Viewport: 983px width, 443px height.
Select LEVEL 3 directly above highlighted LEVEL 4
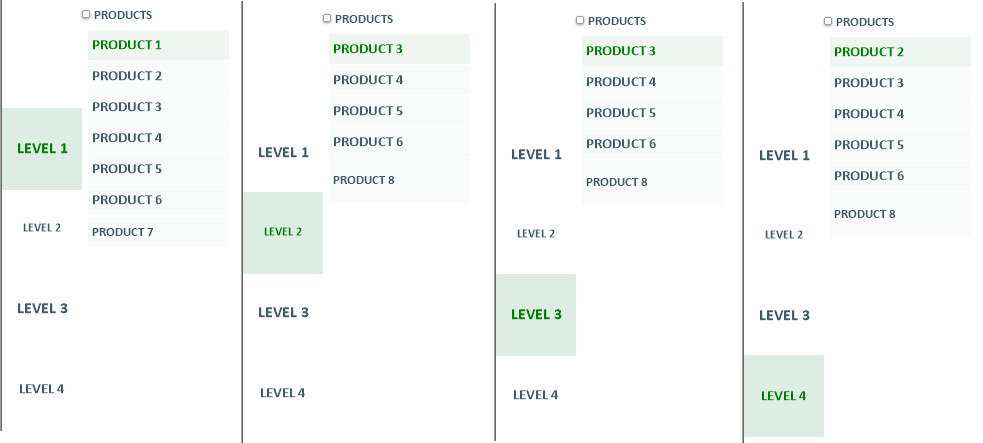(784, 315)
